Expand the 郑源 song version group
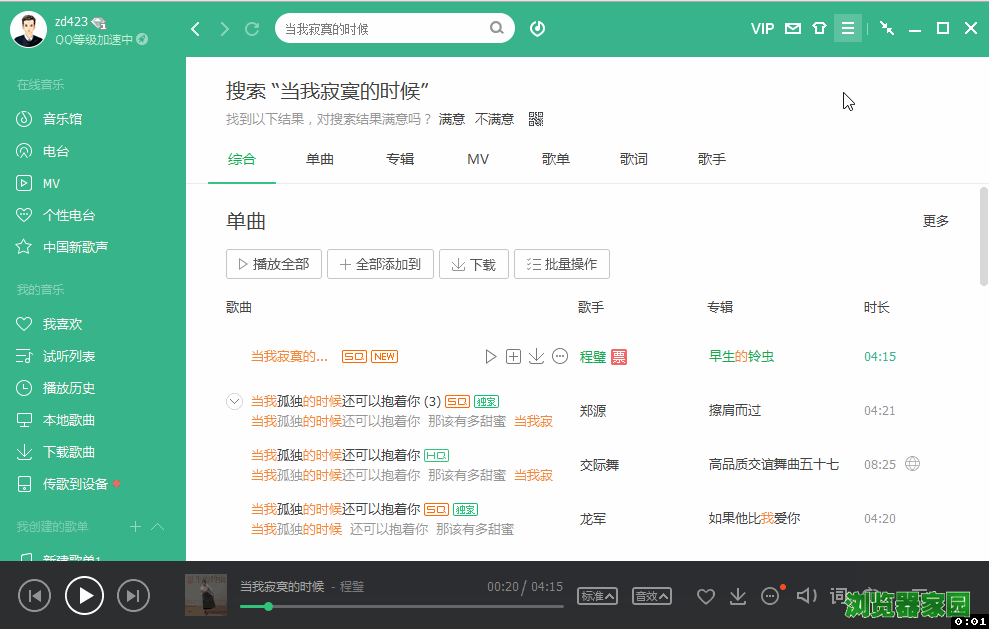 tap(235, 401)
